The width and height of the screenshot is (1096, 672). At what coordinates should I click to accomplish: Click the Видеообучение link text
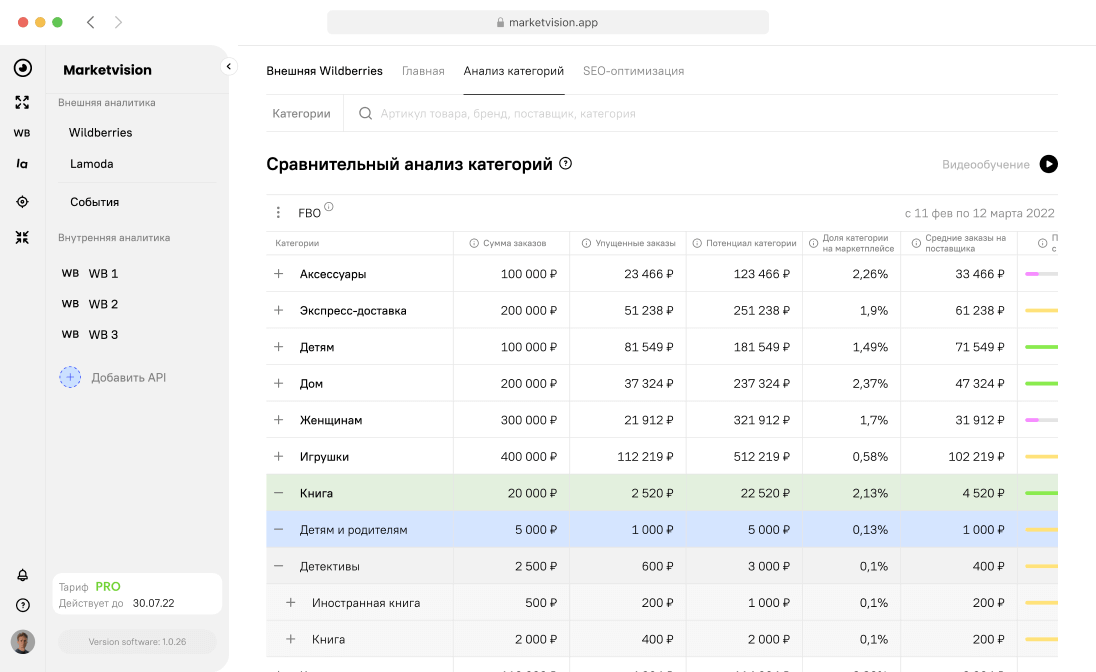(986, 164)
